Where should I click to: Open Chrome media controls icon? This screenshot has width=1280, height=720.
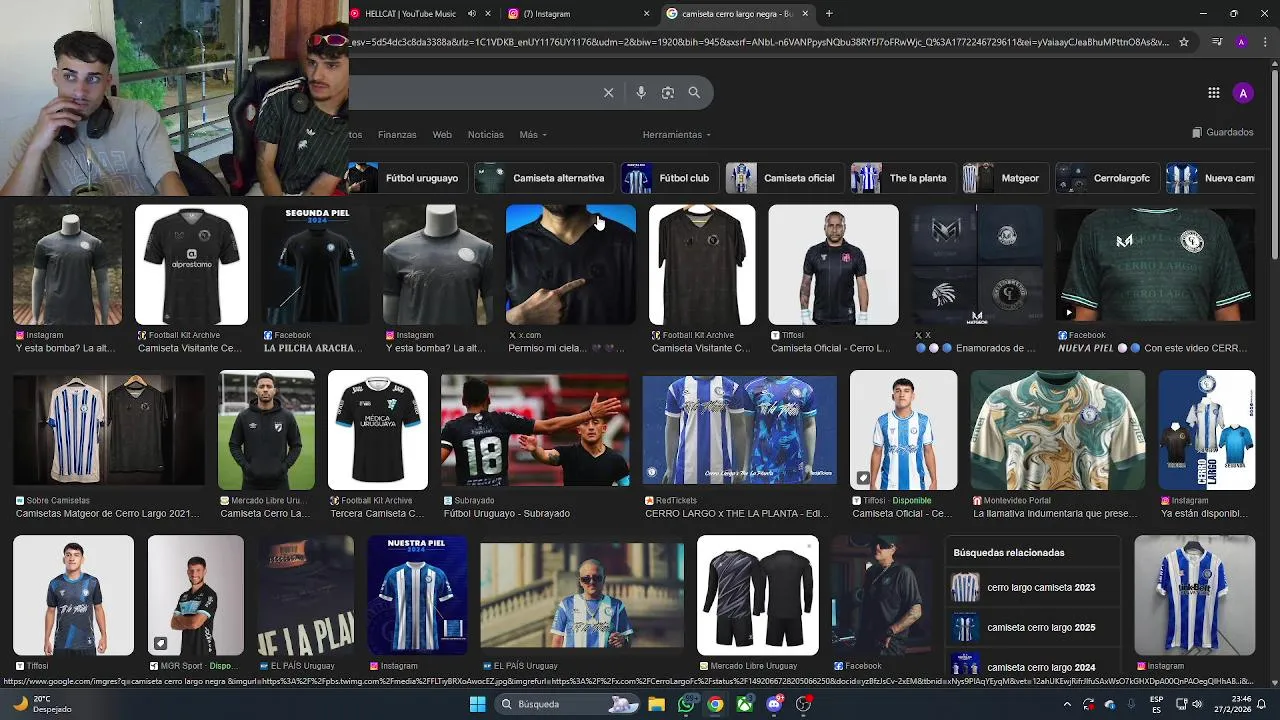(1217, 42)
